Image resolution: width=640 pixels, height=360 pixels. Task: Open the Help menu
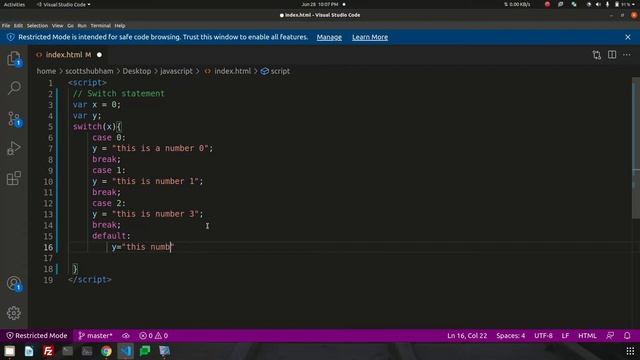[120, 25]
